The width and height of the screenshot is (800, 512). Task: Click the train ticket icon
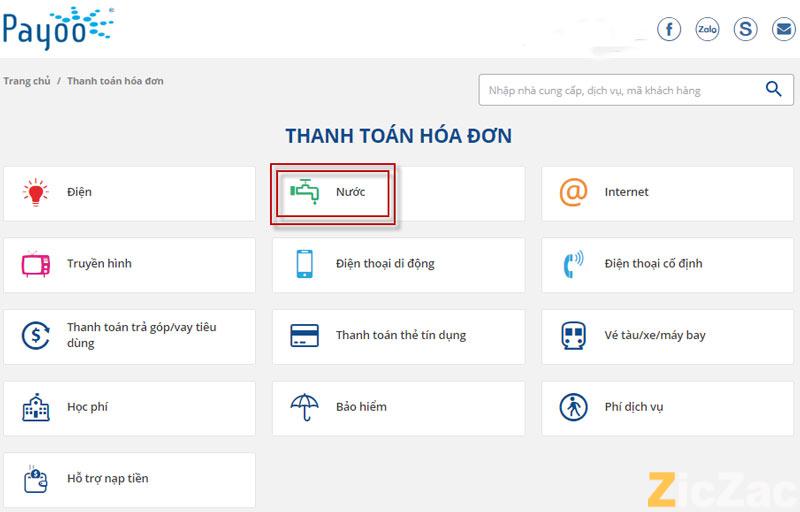[x=573, y=336]
